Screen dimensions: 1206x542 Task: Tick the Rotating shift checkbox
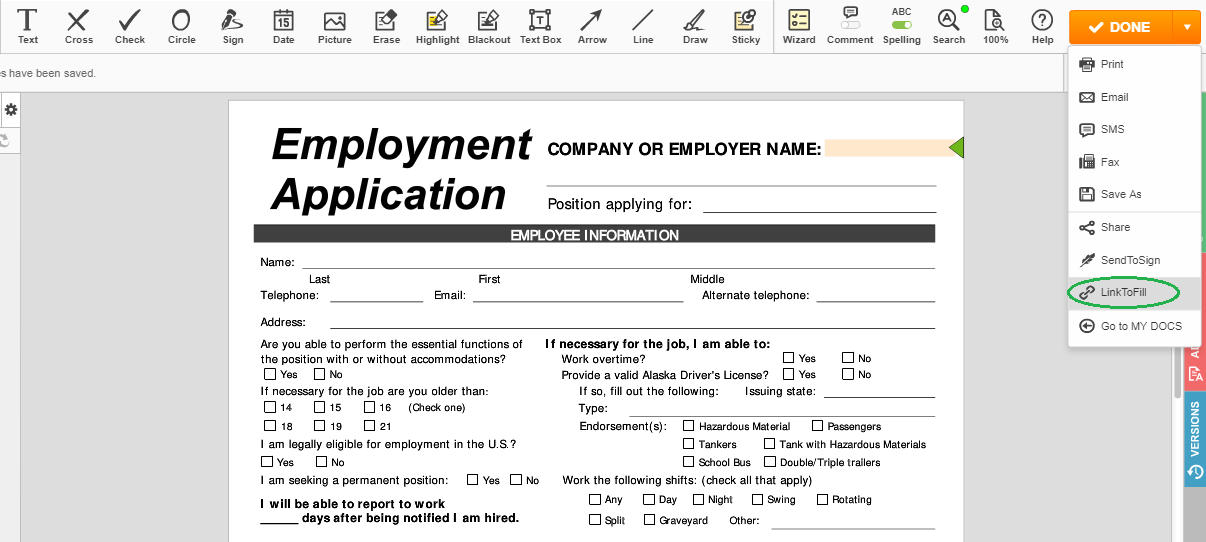click(822, 499)
